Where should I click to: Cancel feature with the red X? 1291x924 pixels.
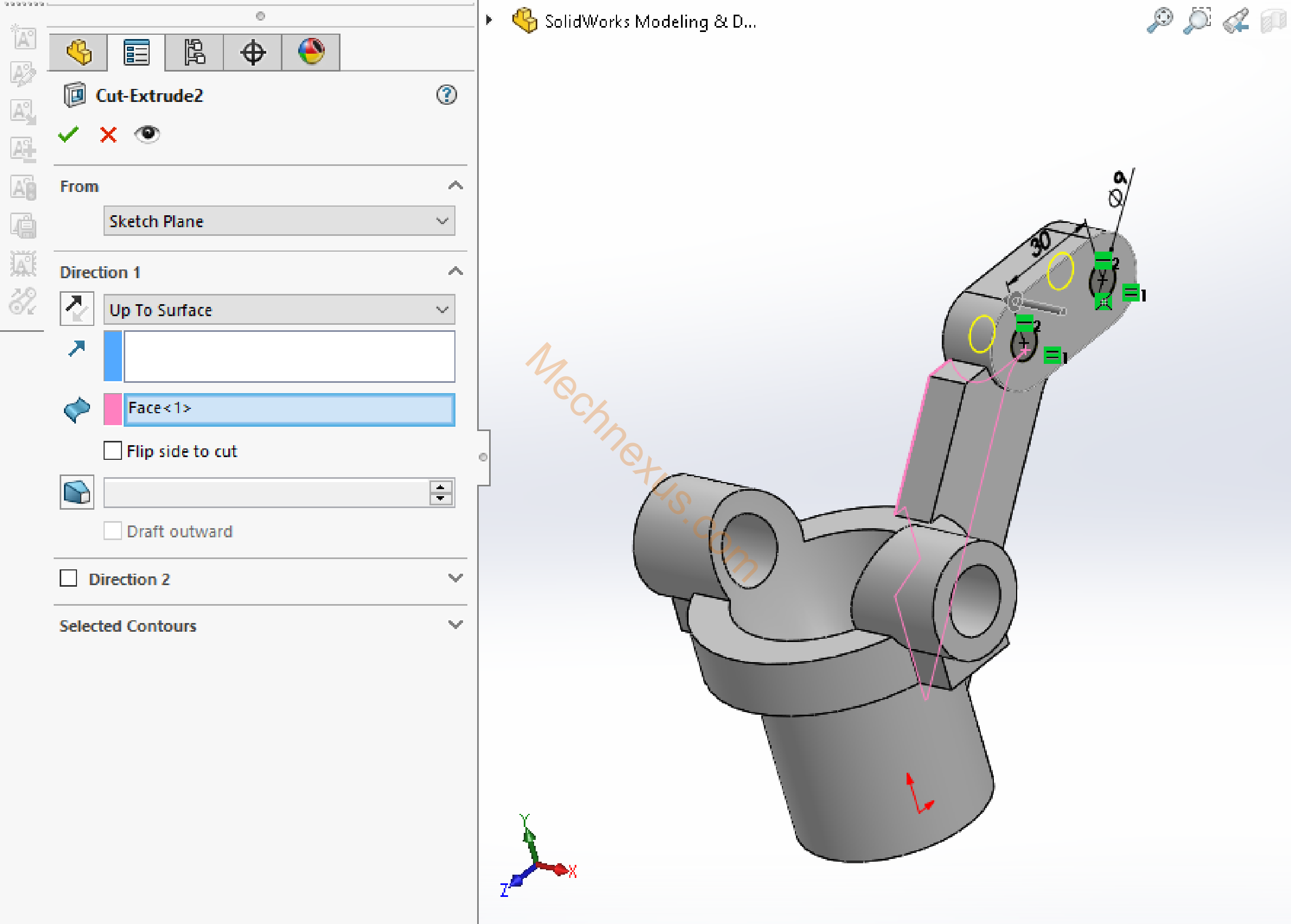[x=108, y=135]
